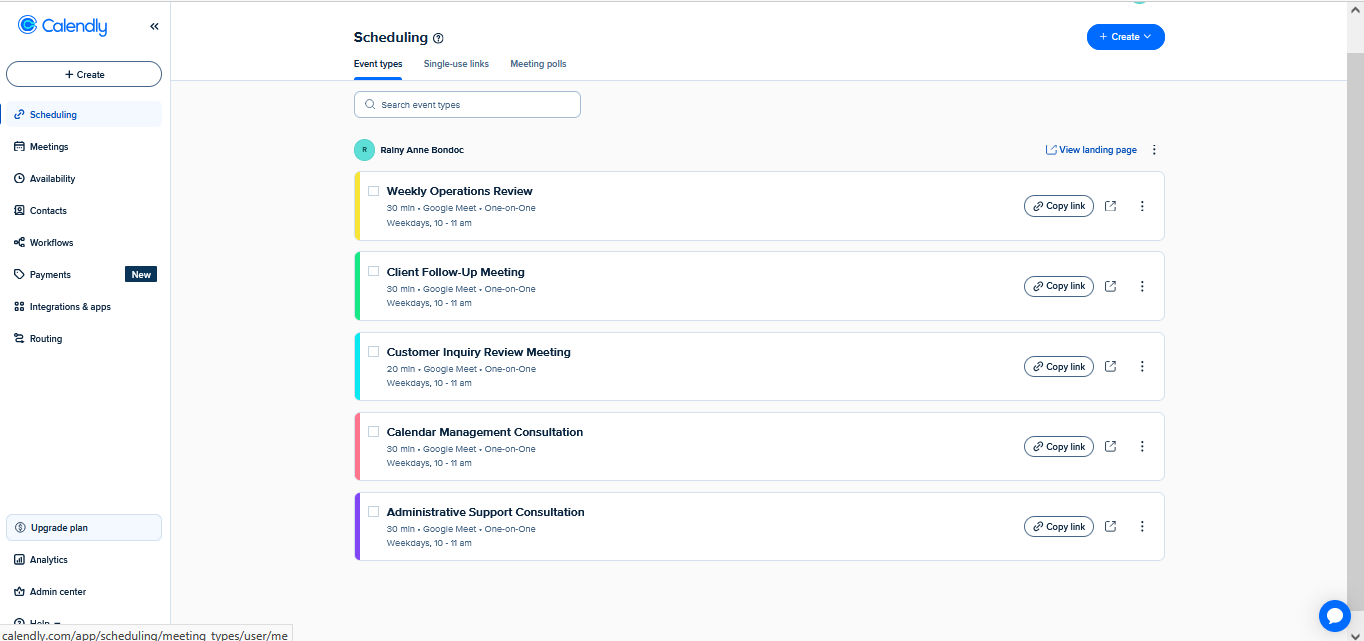
Task: Open Contacts in the sidebar
Action: pyautogui.click(x=83, y=210)
